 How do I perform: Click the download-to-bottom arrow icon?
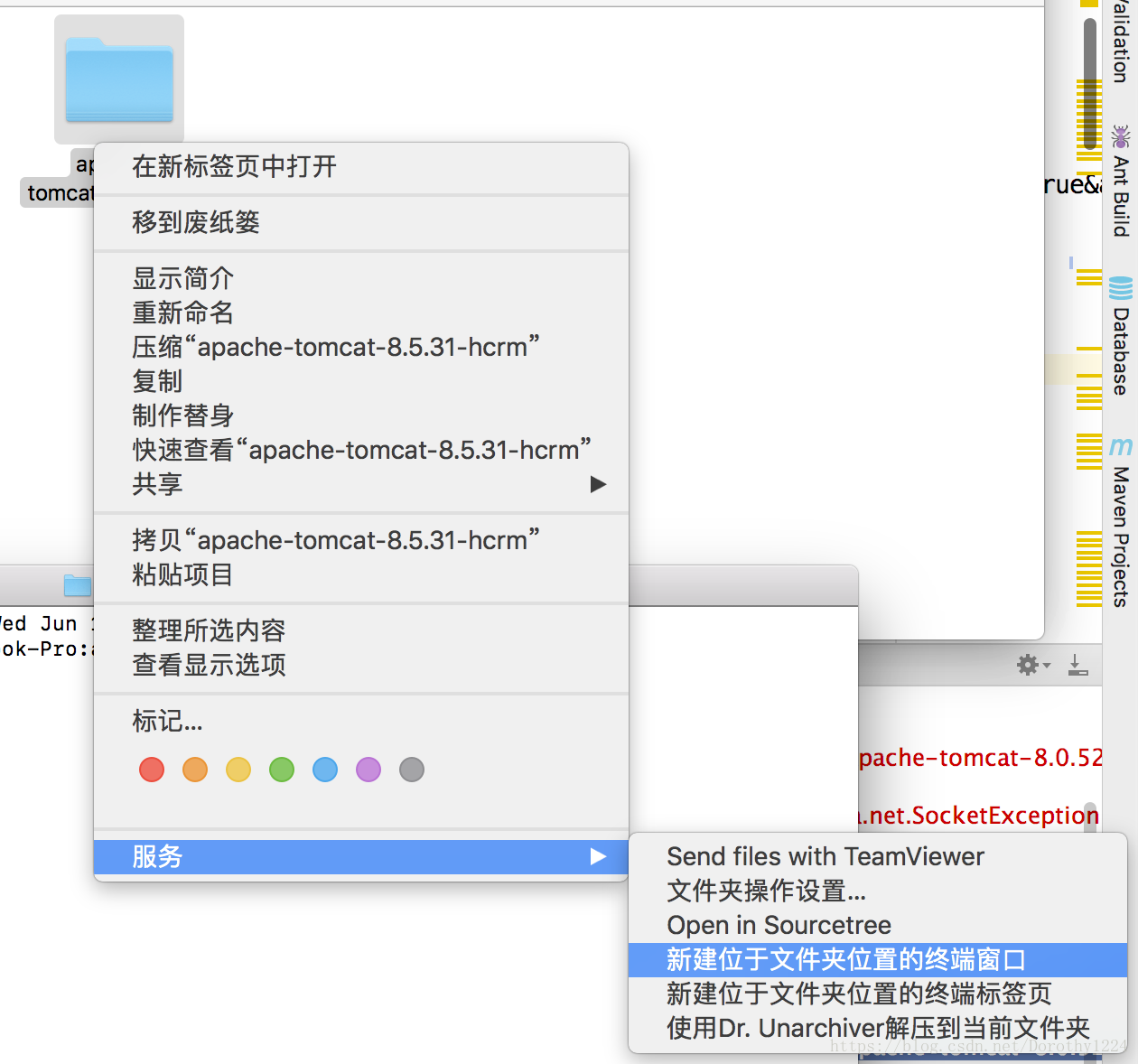(1077, 666)
